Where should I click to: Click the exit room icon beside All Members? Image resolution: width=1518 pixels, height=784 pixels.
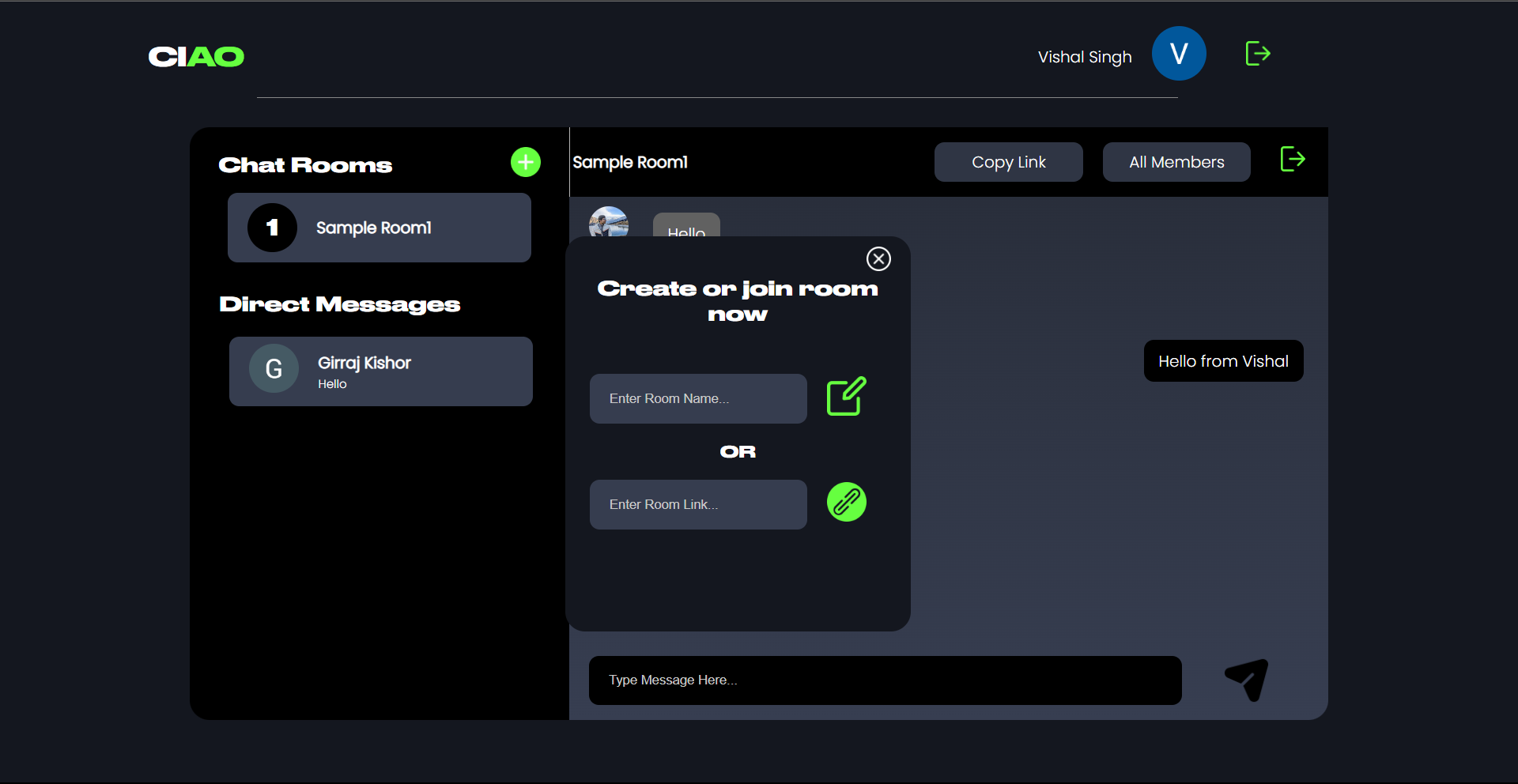tap(1293, 159)
